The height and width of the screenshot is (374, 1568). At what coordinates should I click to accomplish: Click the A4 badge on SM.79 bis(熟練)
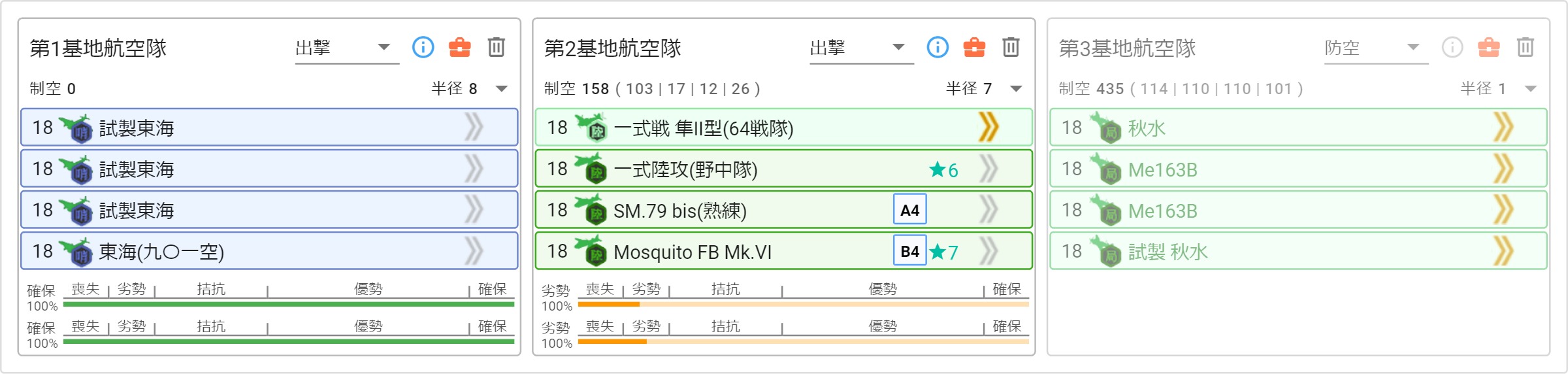909,210
